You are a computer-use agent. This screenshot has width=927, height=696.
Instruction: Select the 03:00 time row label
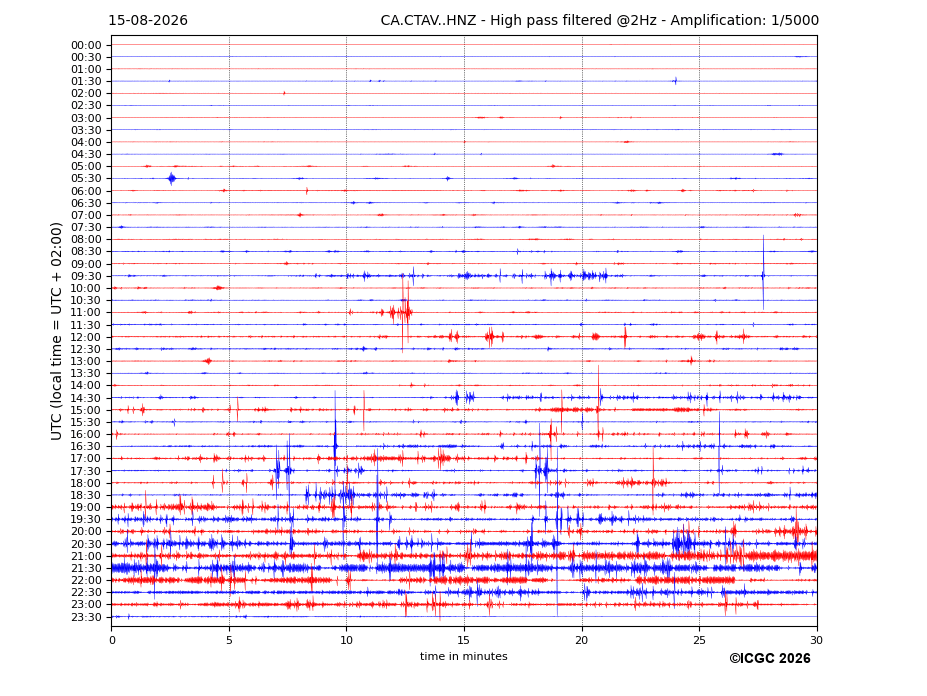(x=86, y=118)
